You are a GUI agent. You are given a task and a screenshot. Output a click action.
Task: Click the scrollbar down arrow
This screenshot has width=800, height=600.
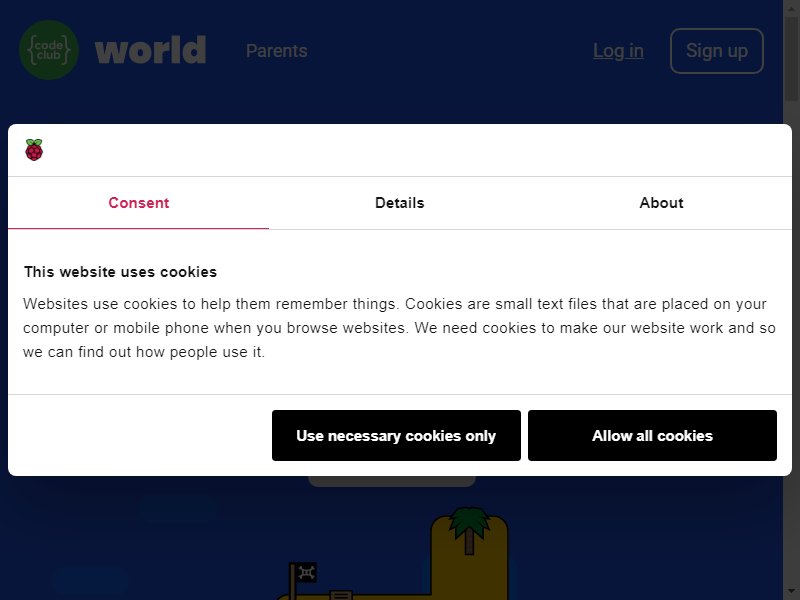[x=791, y=594]
